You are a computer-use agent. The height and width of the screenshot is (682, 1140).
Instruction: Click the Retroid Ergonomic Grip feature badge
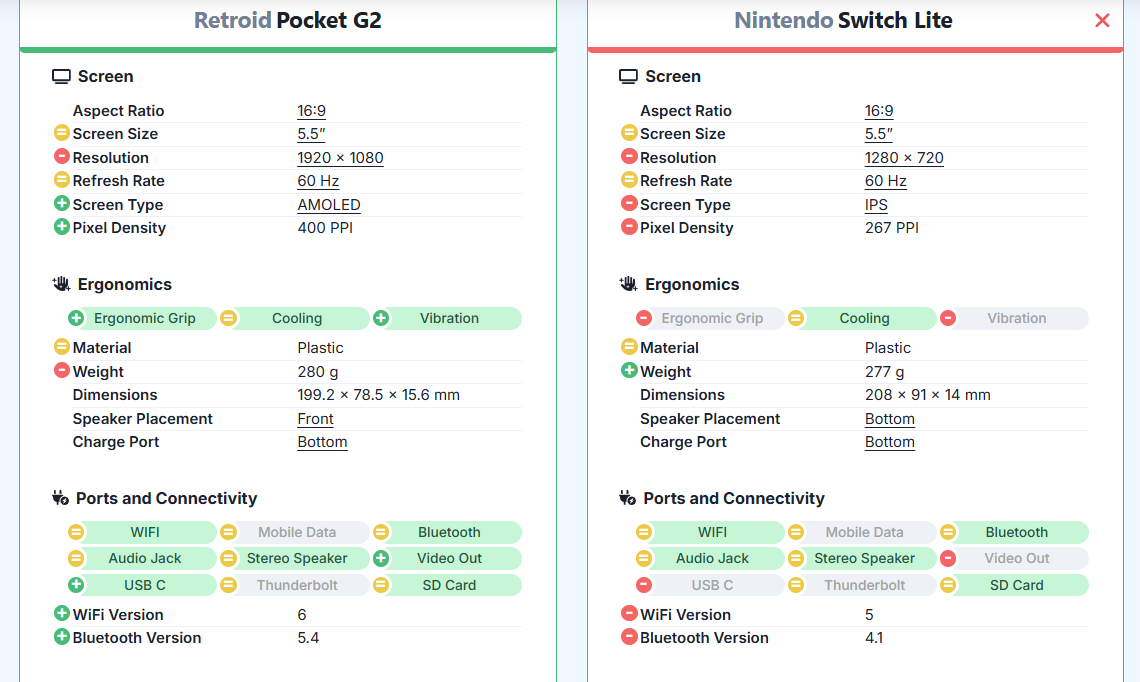pyautogui.click(x=142, y=318)
